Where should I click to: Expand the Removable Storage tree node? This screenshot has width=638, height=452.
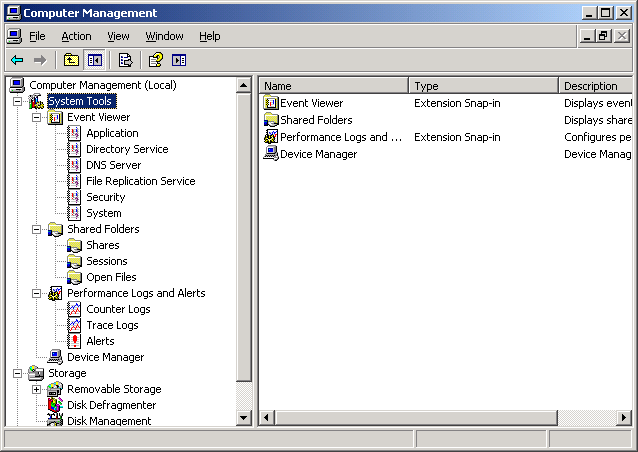37,389
